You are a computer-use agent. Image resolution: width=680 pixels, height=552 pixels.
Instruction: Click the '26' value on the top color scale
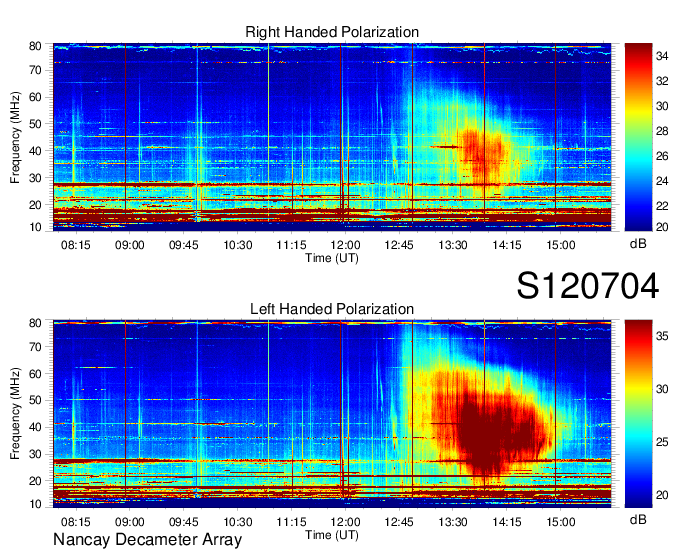[662, 156]
